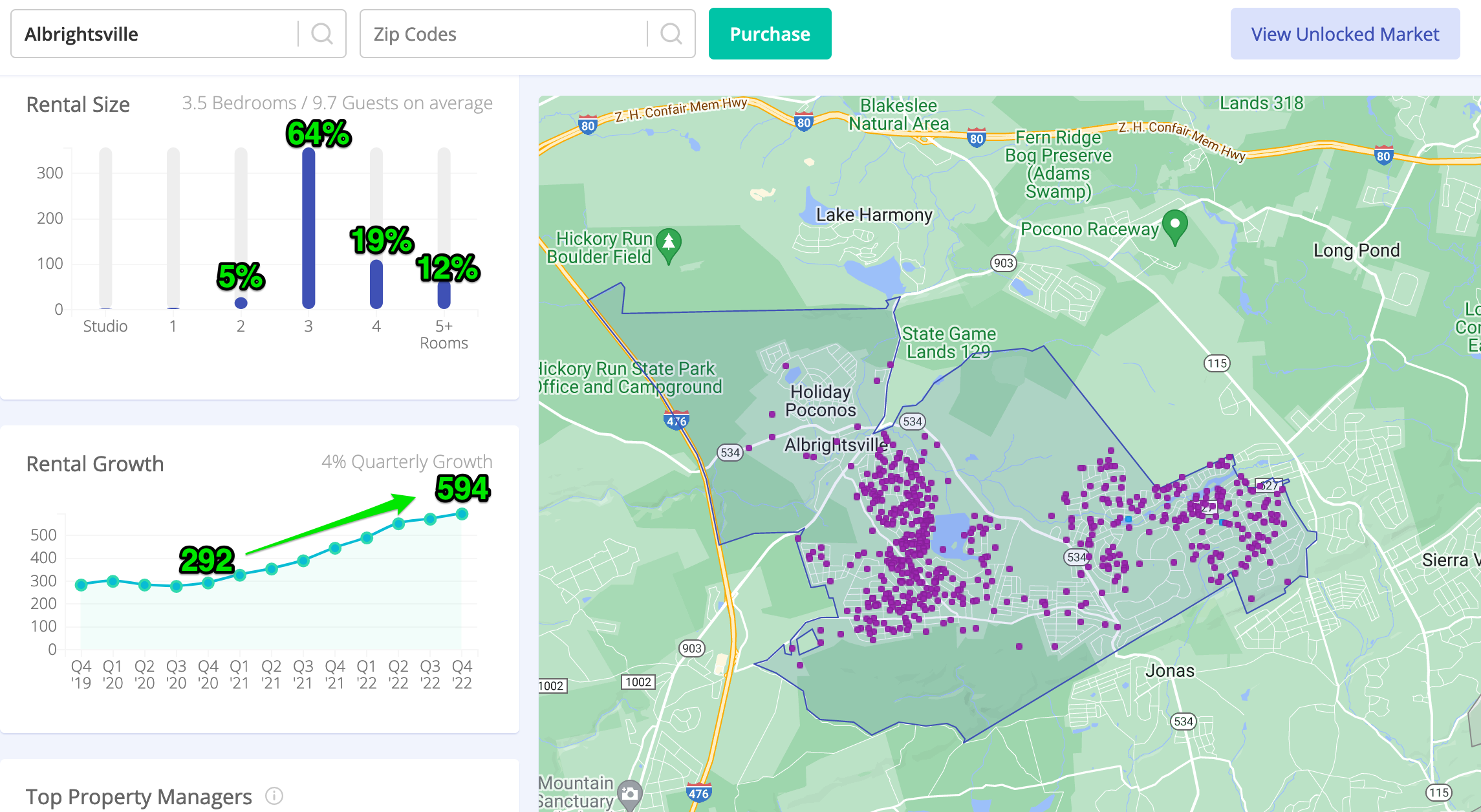
Task: Click info icon beside Top Property Managers
Action: click(x=274, y=796)
